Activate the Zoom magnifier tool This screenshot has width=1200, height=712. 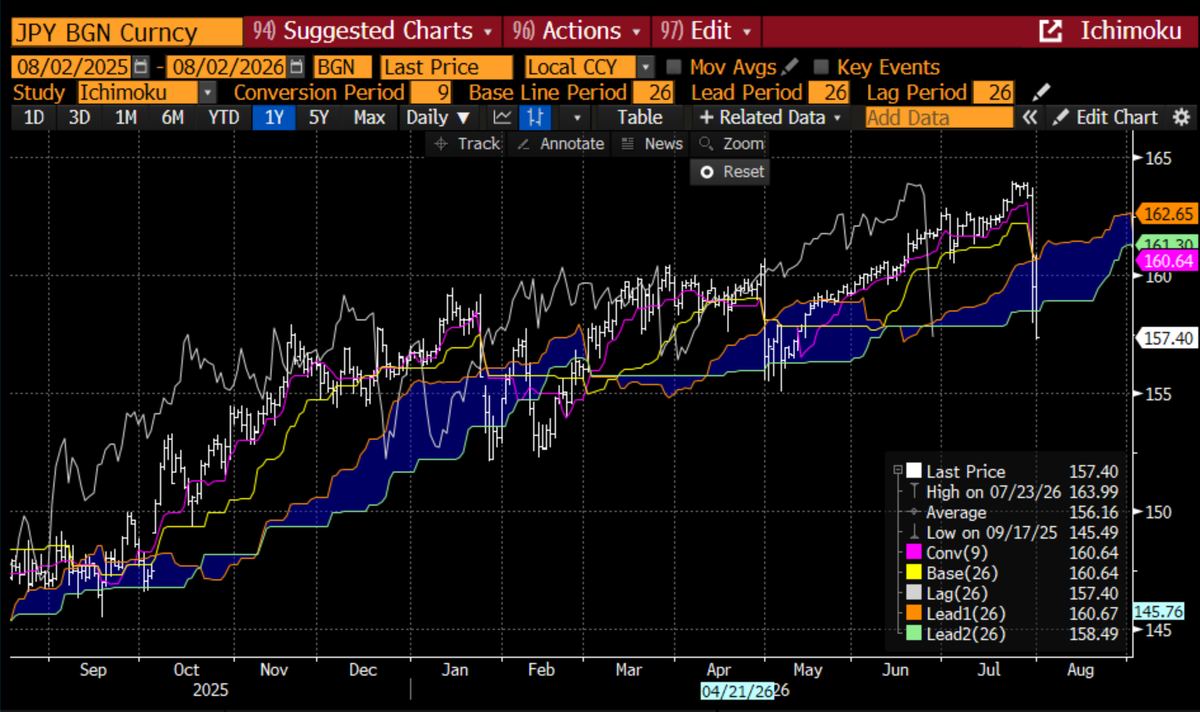coord(731,144)
